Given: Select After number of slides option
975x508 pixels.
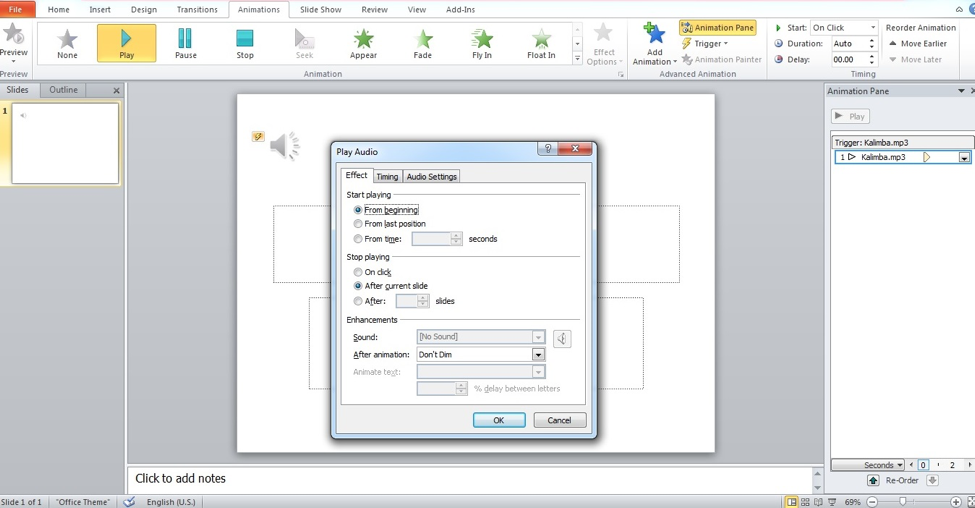Looking at the screenshot, I should [x=358, y=301].
